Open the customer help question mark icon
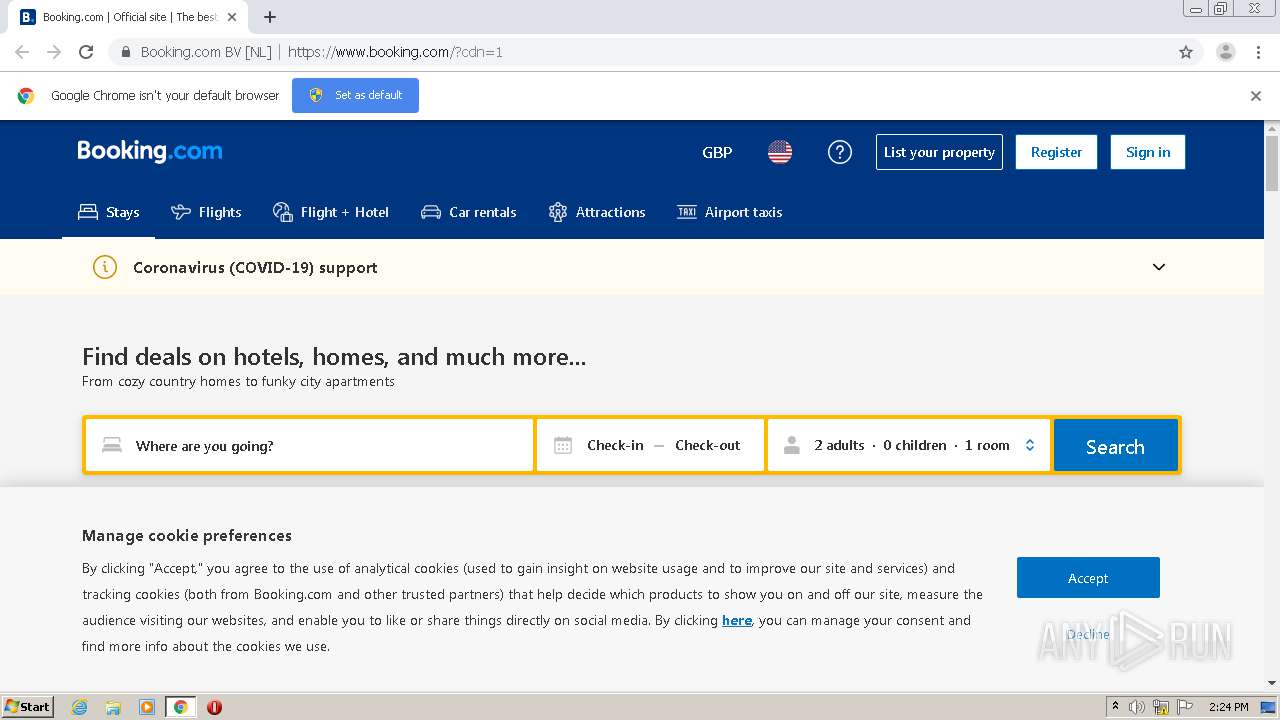The width and height of the screenshot is (1280, 720). click(840, 152)
